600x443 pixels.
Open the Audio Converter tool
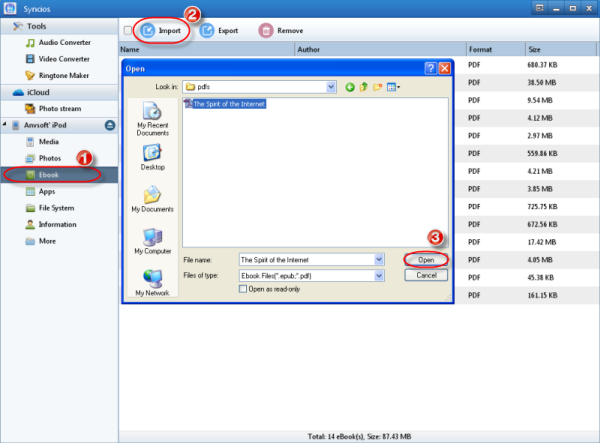pos(59,42)
